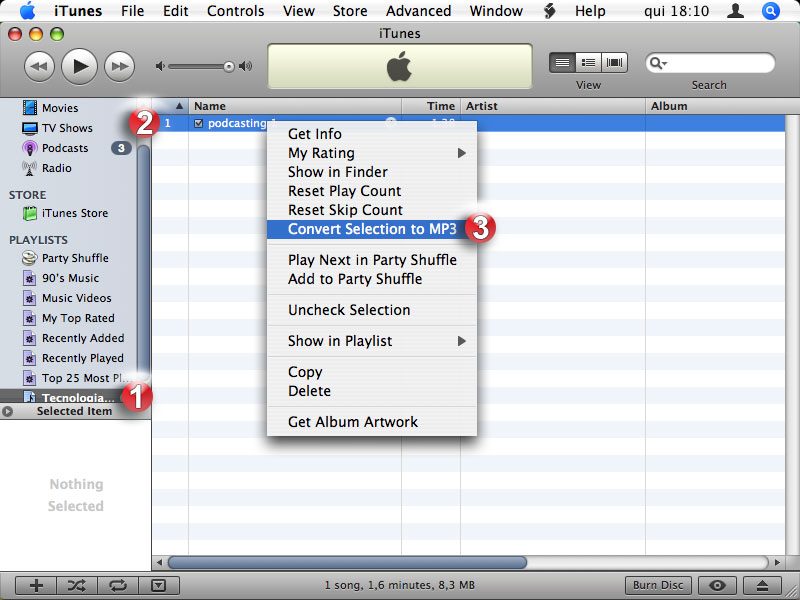Toggle Selected Item artwork header arrow

coord(7,411)
